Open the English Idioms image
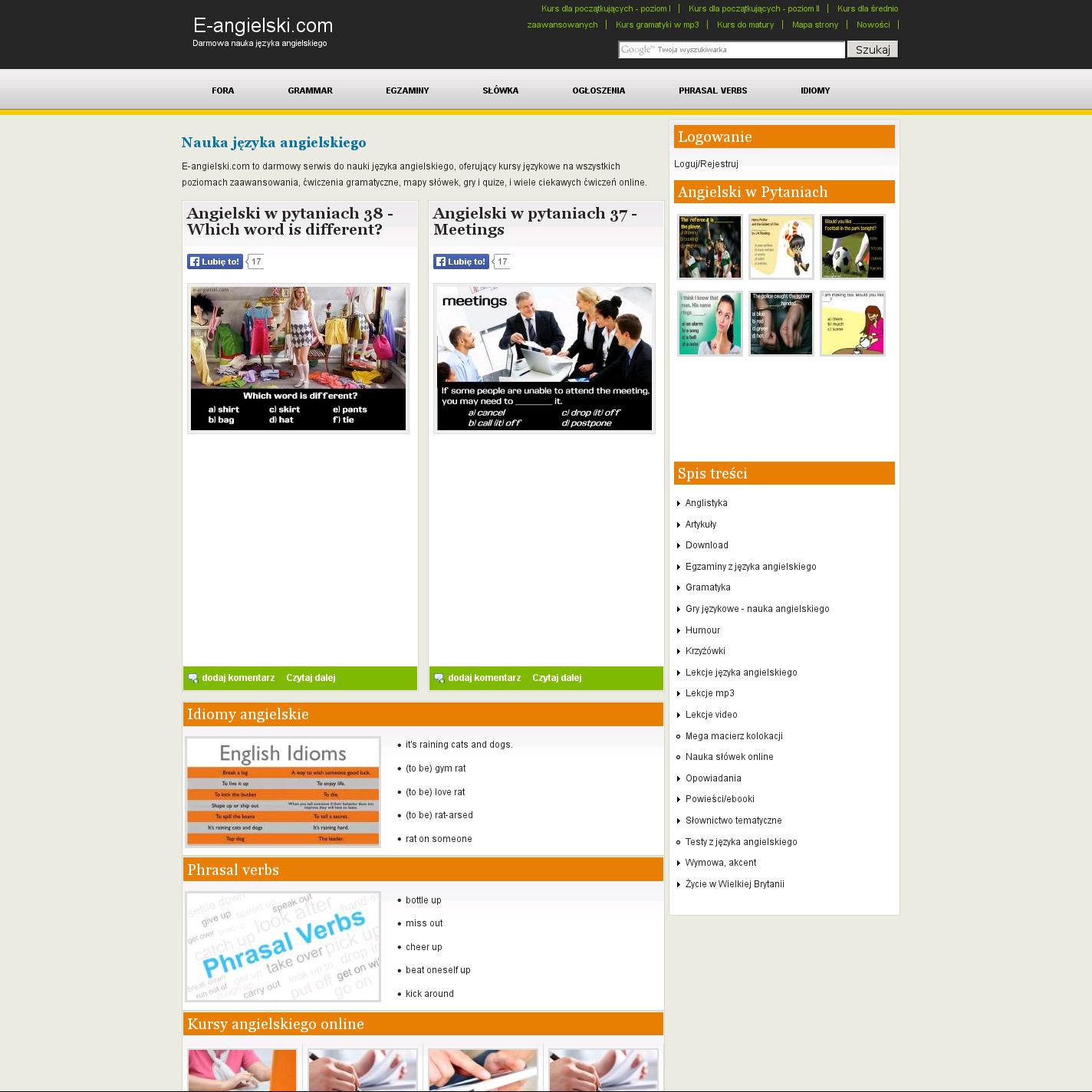 [x=283, y=792]
